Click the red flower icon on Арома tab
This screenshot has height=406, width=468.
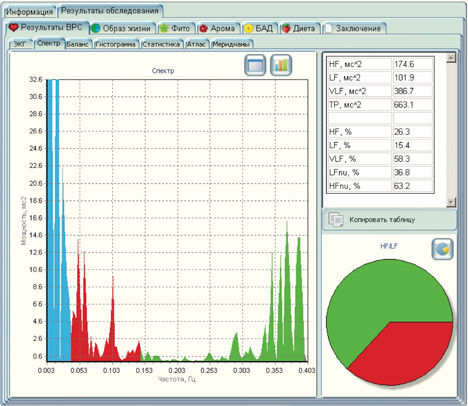pos(203,29)
